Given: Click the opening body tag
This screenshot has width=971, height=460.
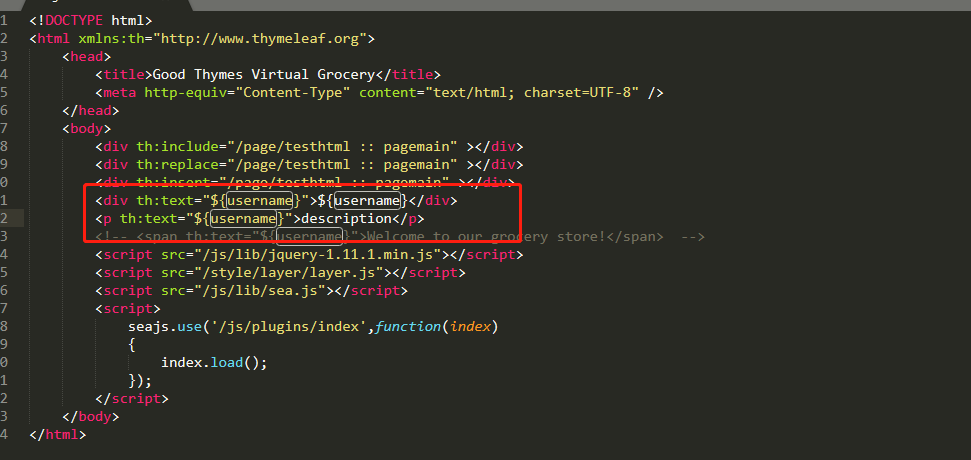Looking at the screenshot, I should [87, 129].
